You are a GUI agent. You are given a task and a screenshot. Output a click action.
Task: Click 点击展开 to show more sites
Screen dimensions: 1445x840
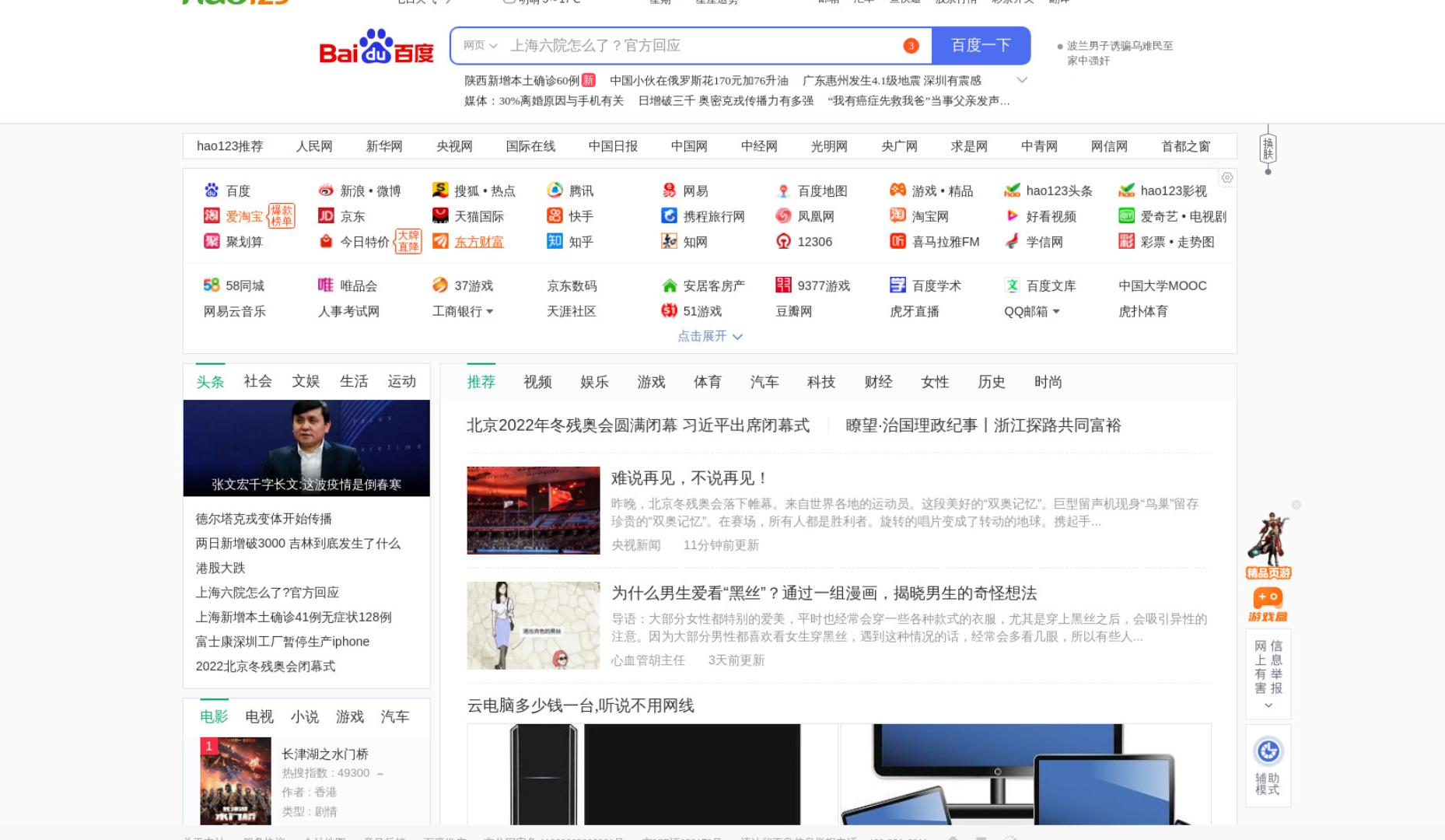(x=710, y=336)
